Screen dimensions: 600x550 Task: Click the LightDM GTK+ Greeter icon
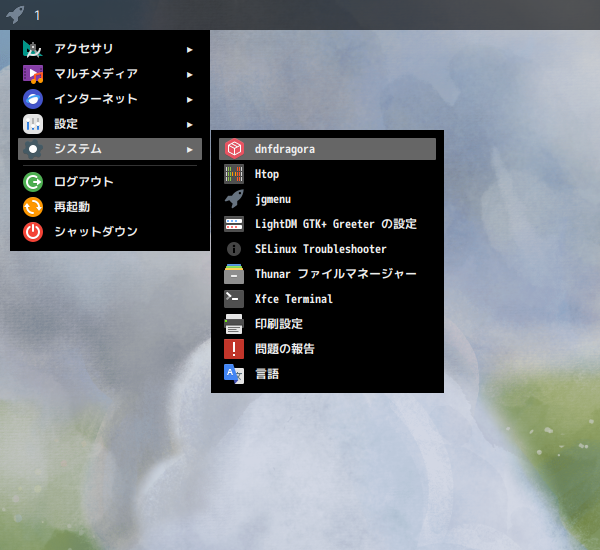pyautogui.click(x=234, y=224)
